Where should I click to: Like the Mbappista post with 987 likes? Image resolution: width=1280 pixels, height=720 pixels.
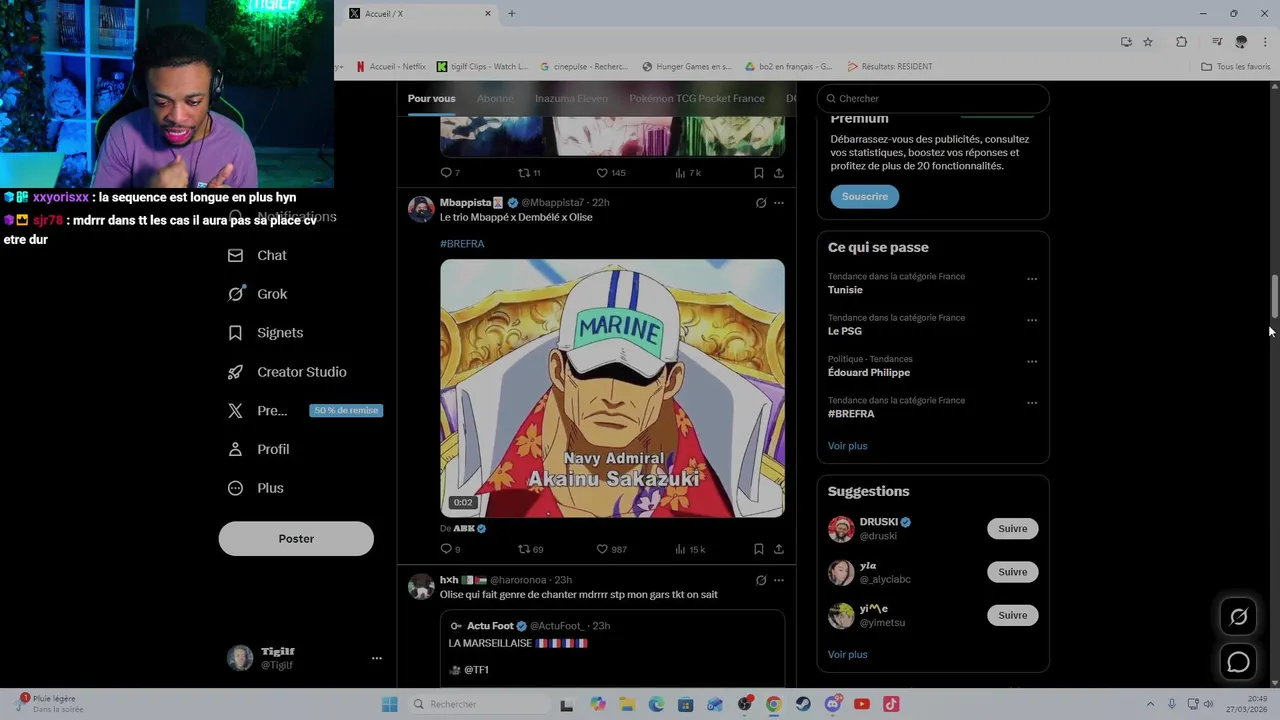(x=611, y=549)
